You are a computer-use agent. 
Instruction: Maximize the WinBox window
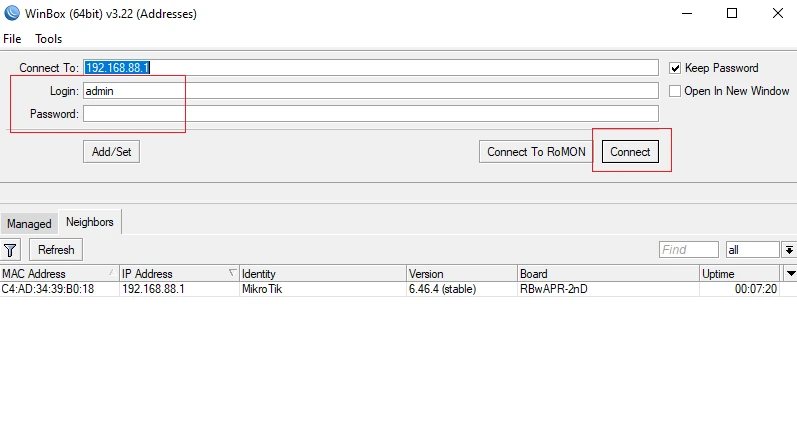tap(732, 14)
